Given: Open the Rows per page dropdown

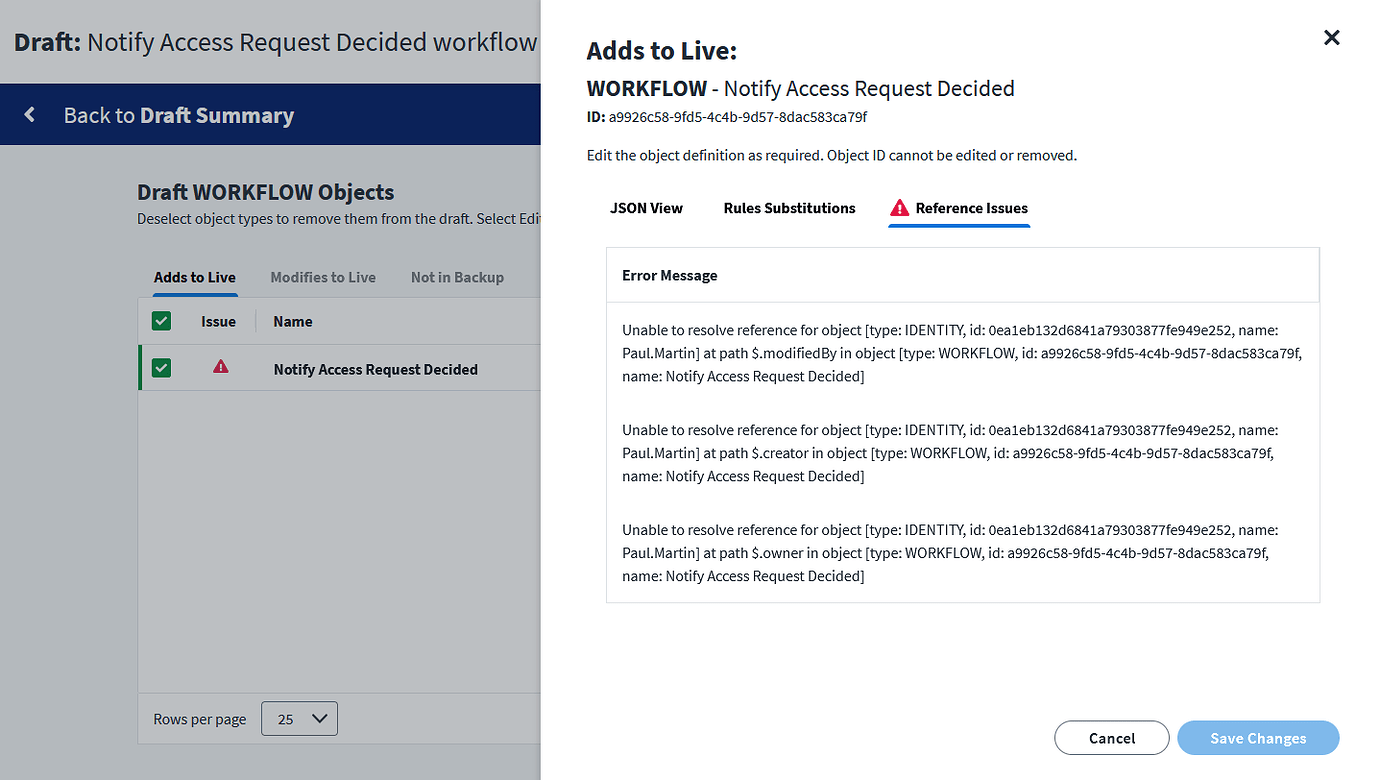Looking at the screenshot, I should tap(298, 718).
